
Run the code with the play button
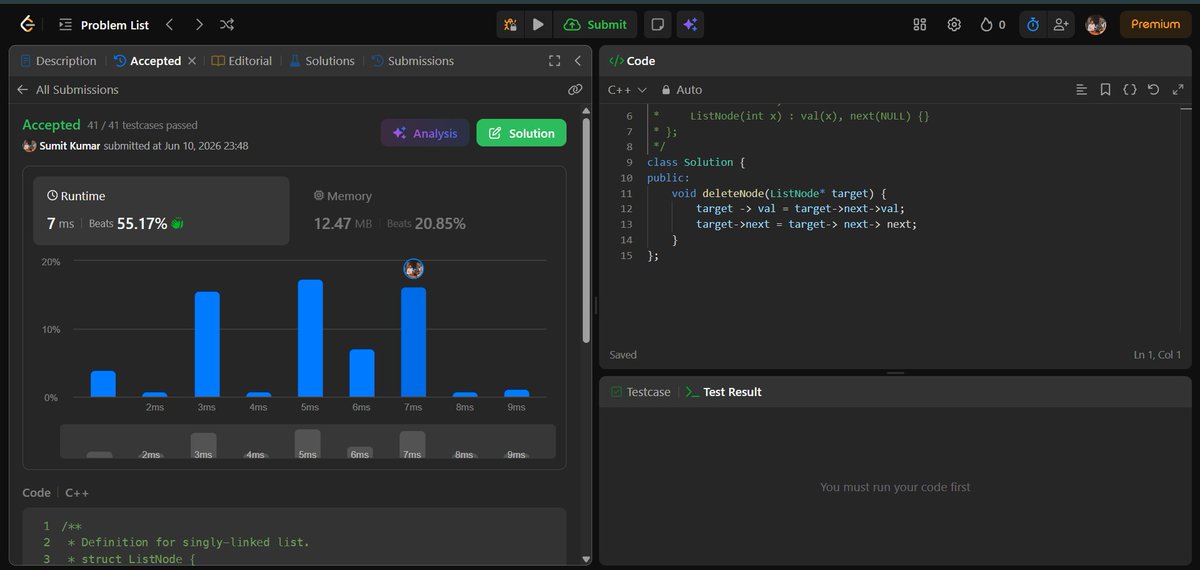click(538, 24)
